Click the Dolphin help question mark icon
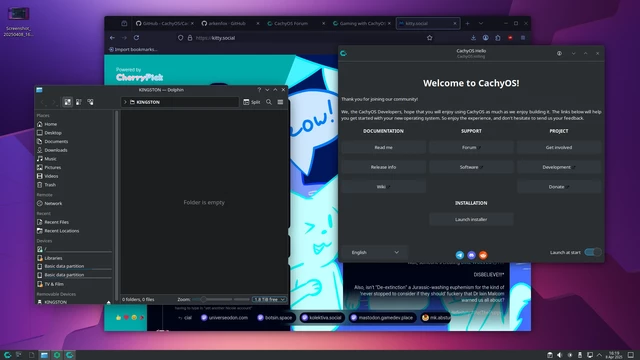Screen dimensions: 640x360 [x=259, y=90]
